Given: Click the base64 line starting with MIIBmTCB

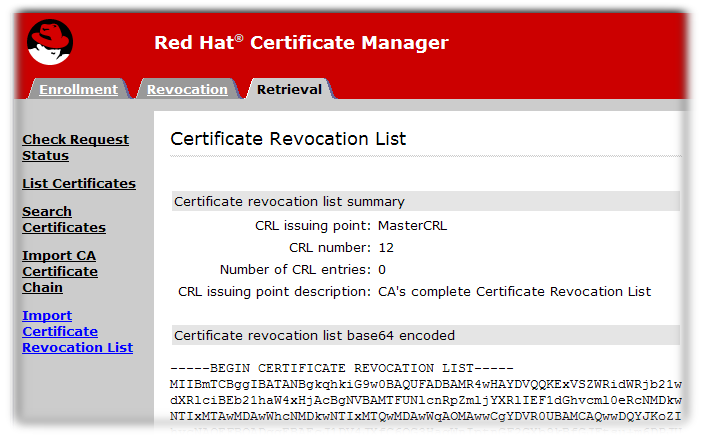Looking at the screenshot, I should pos(425,384).
